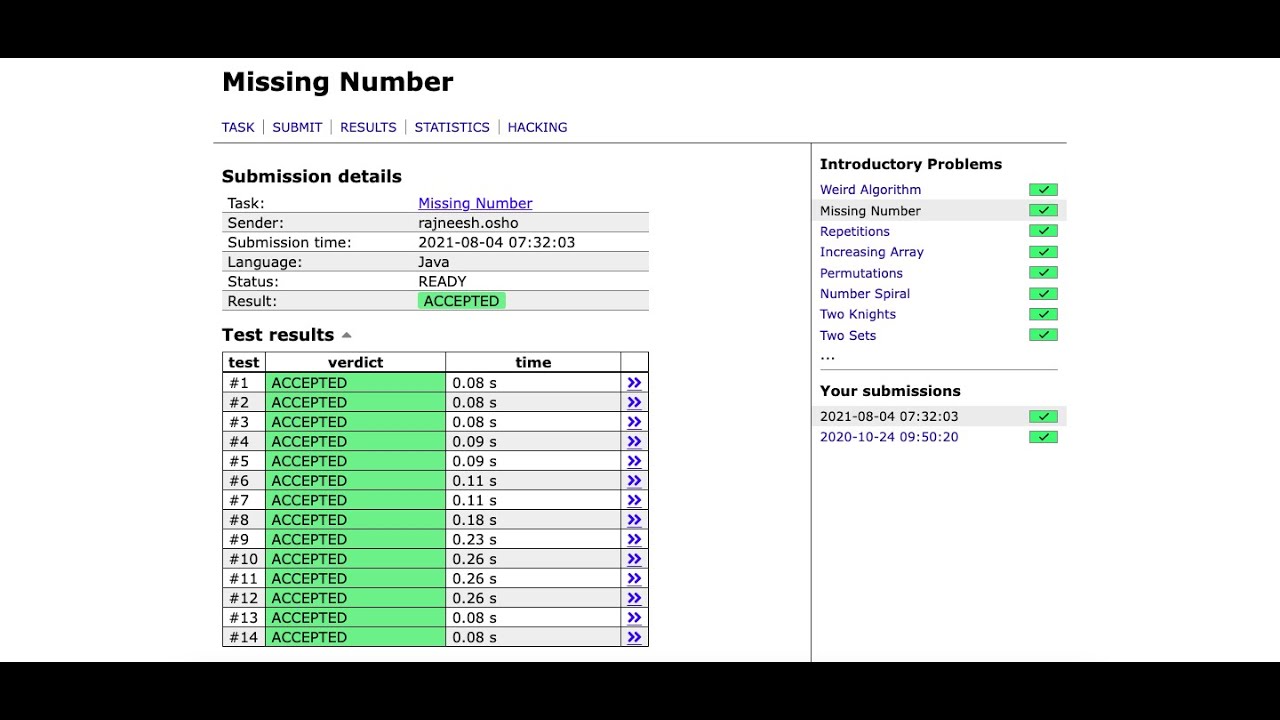The height and width of the screenshot is (720, 1280).
Task: Open the Missing Number task link
Action: click(x=475, y=203)
